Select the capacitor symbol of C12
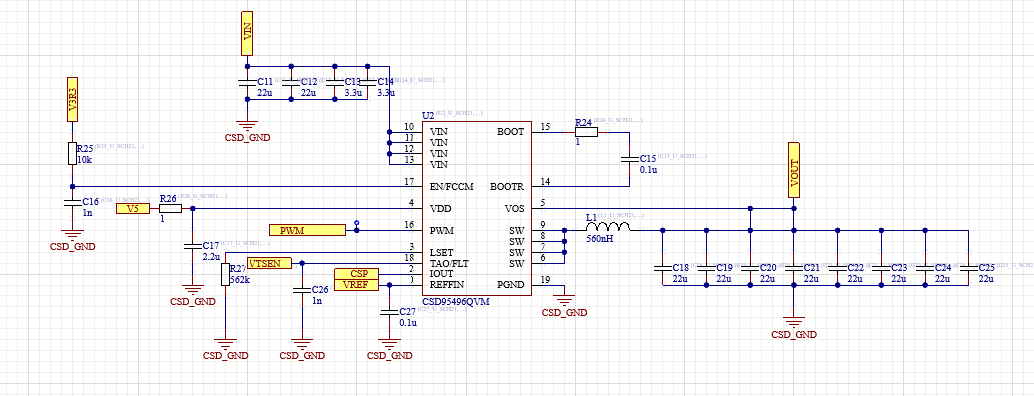 click(x=291, y=83)
